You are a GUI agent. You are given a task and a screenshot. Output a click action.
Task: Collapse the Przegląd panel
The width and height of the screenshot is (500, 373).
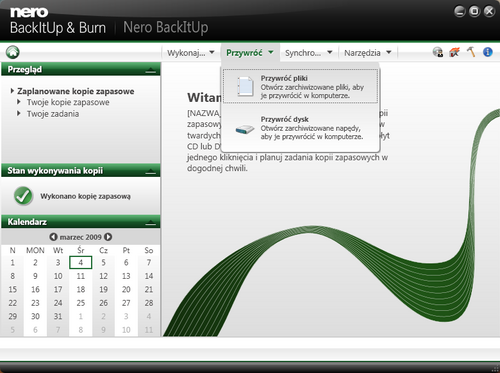[151, 70]
